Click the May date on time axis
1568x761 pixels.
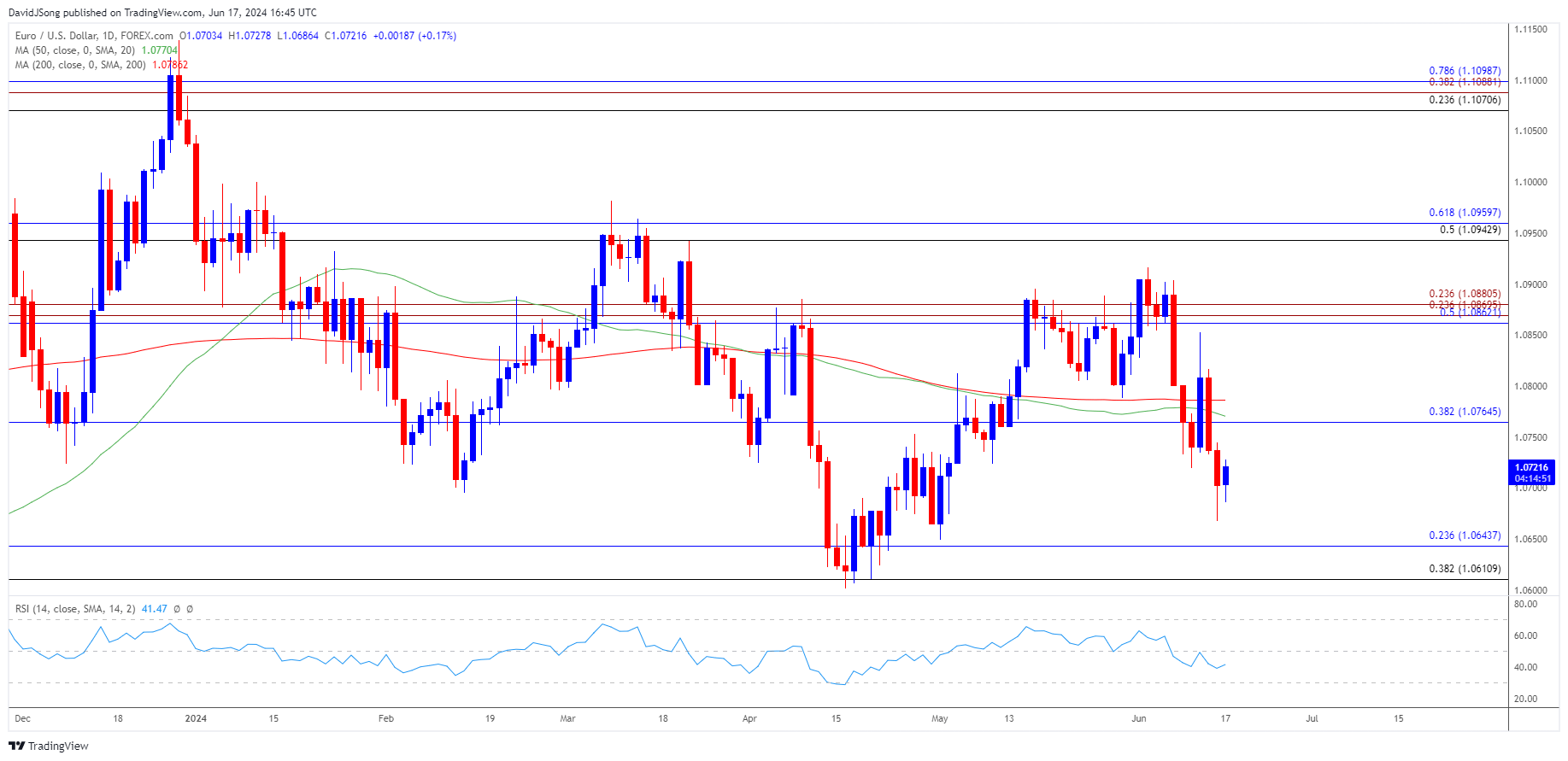tap(940, 718)
